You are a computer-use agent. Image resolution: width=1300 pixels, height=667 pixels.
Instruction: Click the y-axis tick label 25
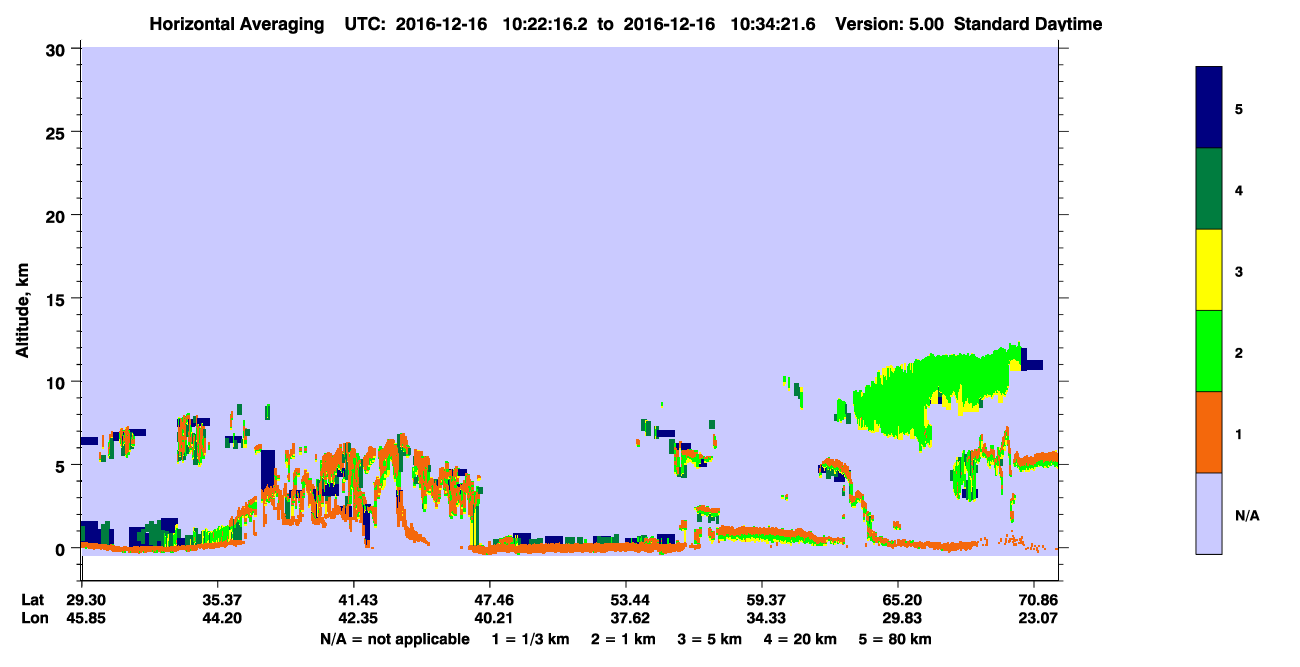[58, 132]
